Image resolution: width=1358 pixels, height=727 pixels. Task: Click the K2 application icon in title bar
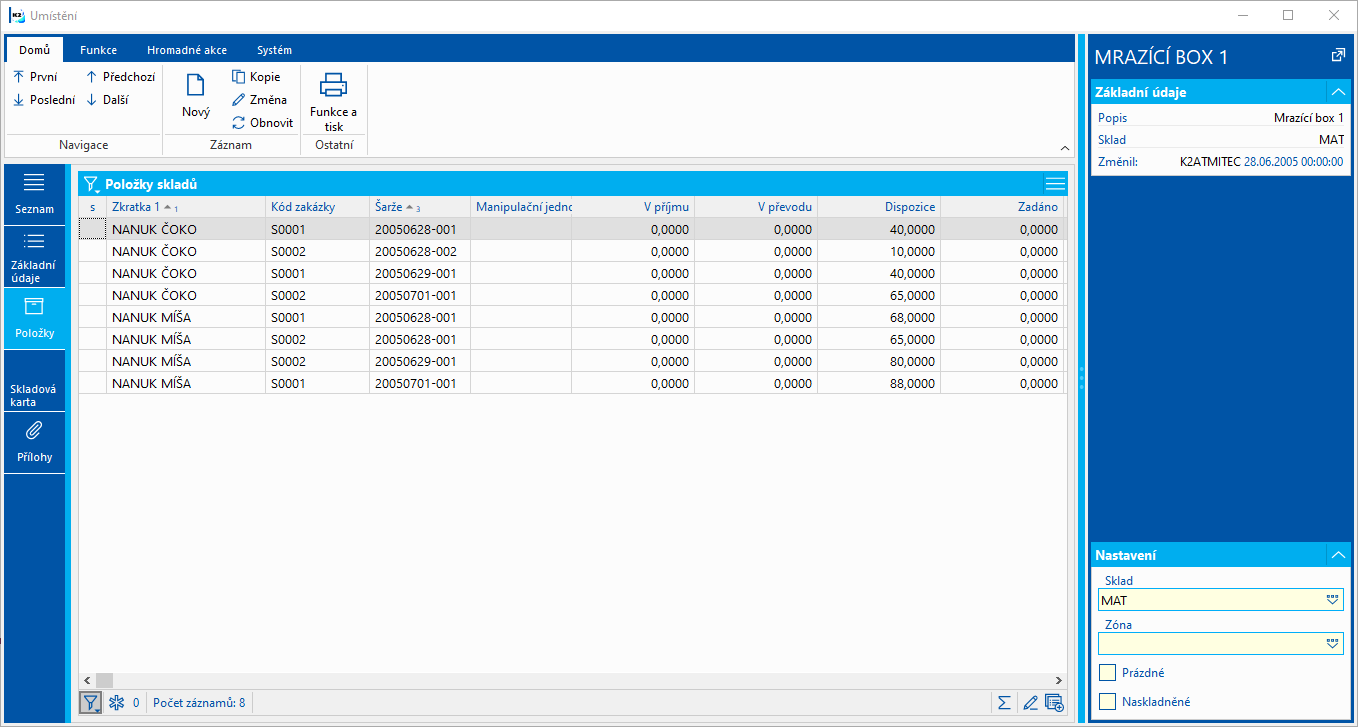coord(17,15)
